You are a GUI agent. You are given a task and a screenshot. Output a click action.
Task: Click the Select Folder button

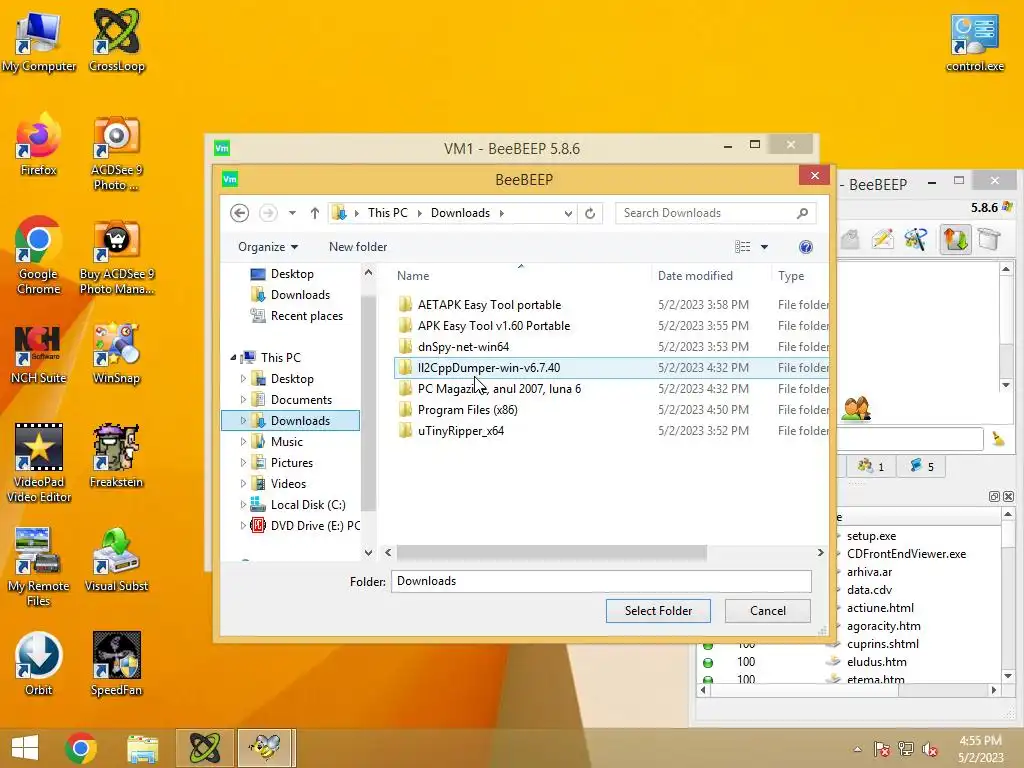coord(658,611)
